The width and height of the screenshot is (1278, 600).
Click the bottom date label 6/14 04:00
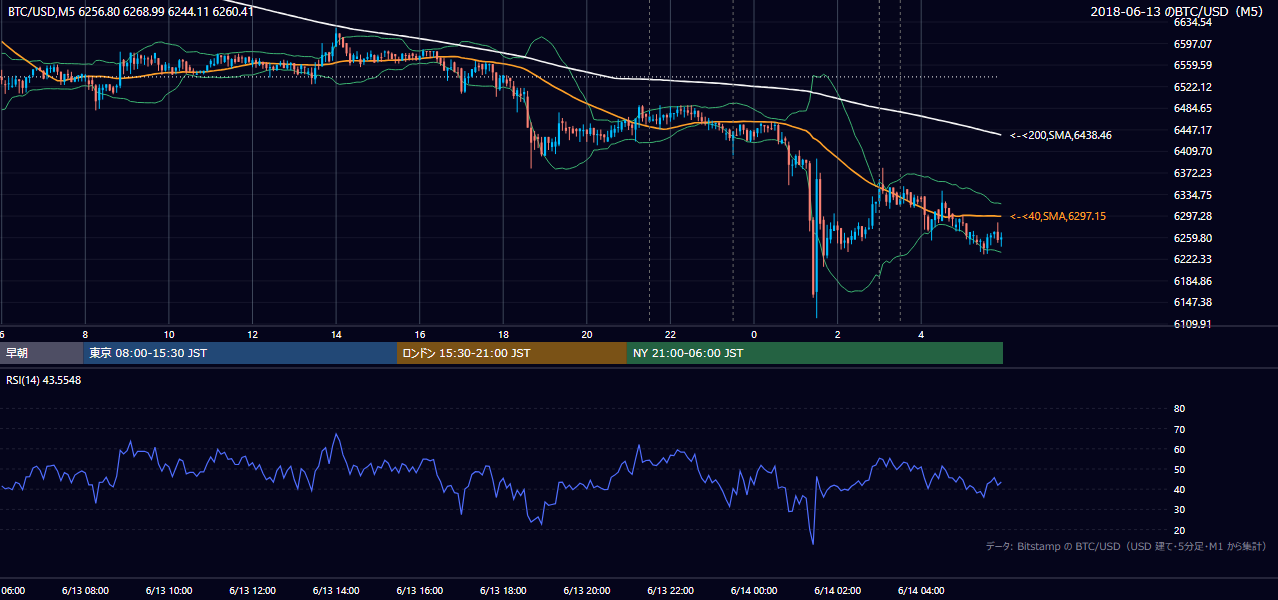921,591
